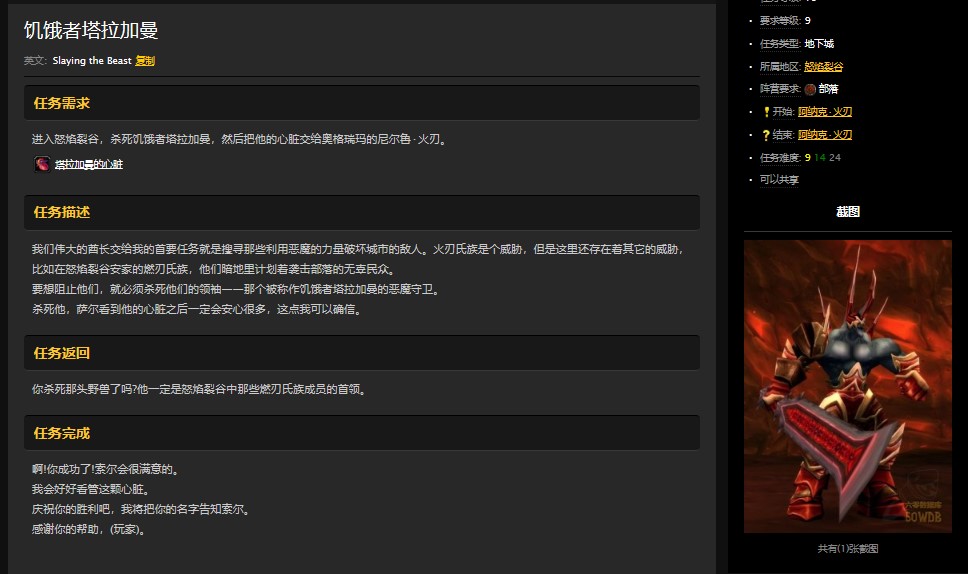This screenshot has height=574, width=968.
Task: Click the 可以共享 label
Action: [x=779, y=180]
